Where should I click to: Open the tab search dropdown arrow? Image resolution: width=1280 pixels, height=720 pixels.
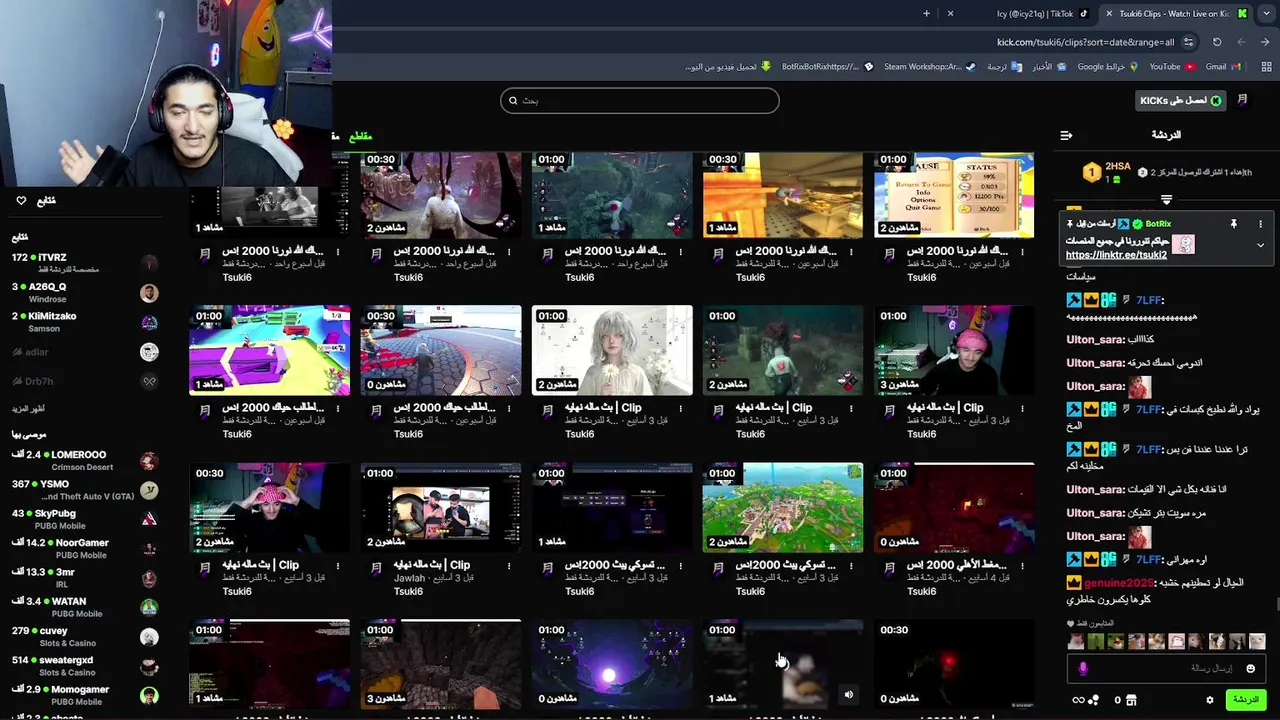(x=1266, y=14)
